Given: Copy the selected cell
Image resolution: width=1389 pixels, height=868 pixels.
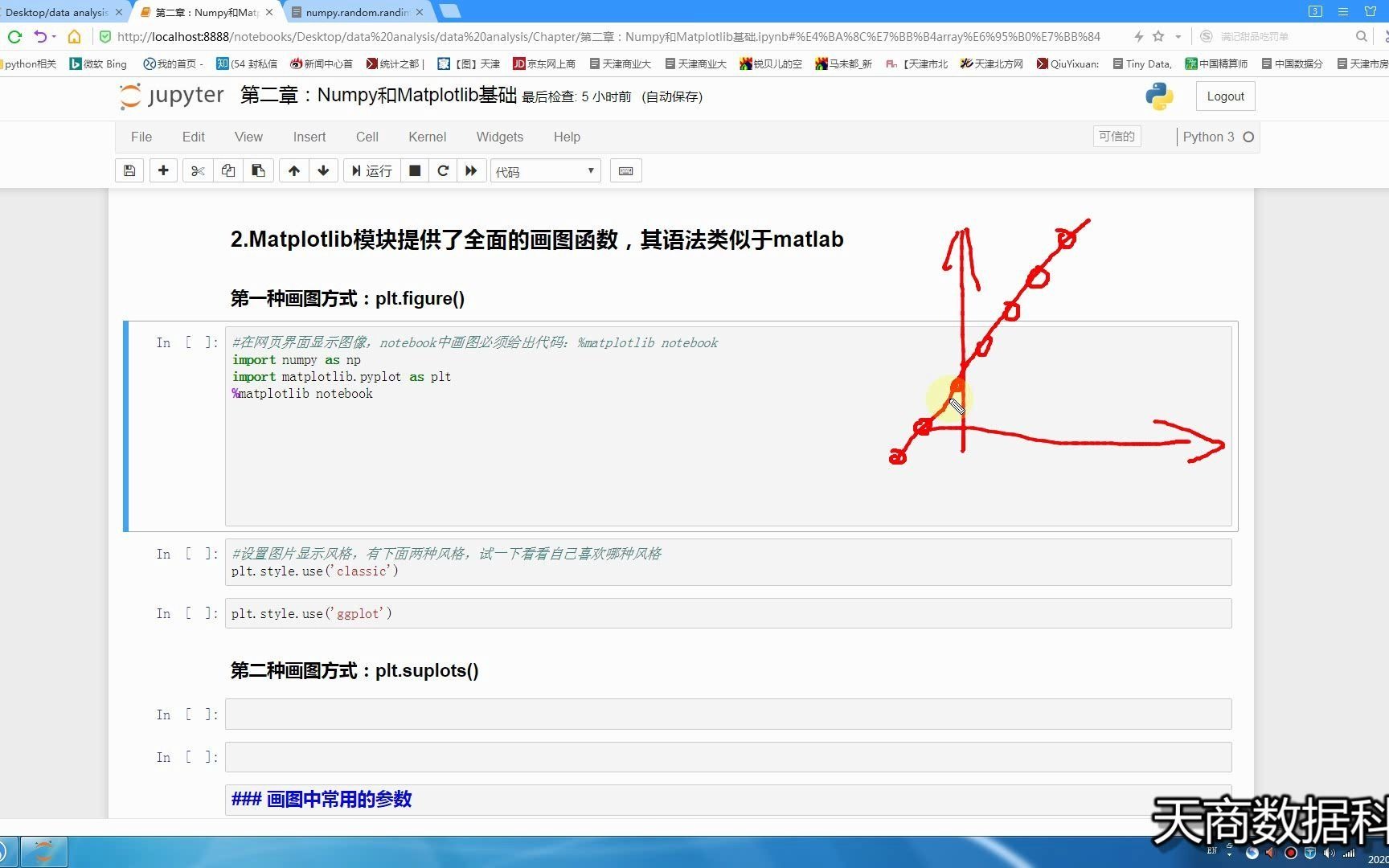Looking at the screenshot, I should pyautogui.click(x=227, y=170).
